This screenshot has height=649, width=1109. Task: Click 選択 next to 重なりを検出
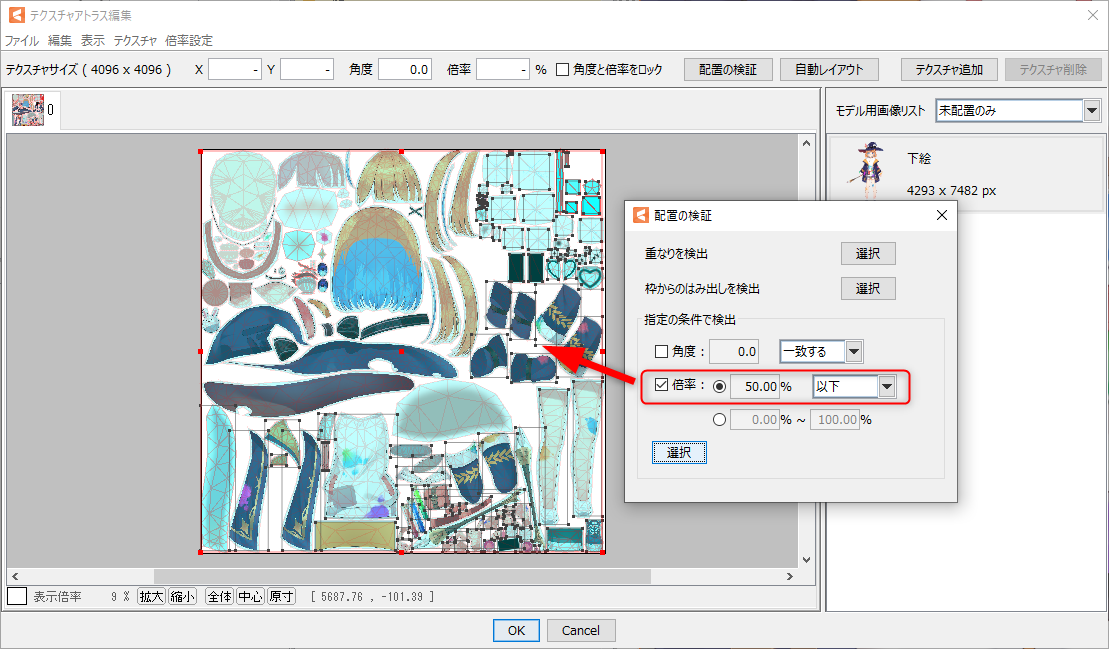868,253
